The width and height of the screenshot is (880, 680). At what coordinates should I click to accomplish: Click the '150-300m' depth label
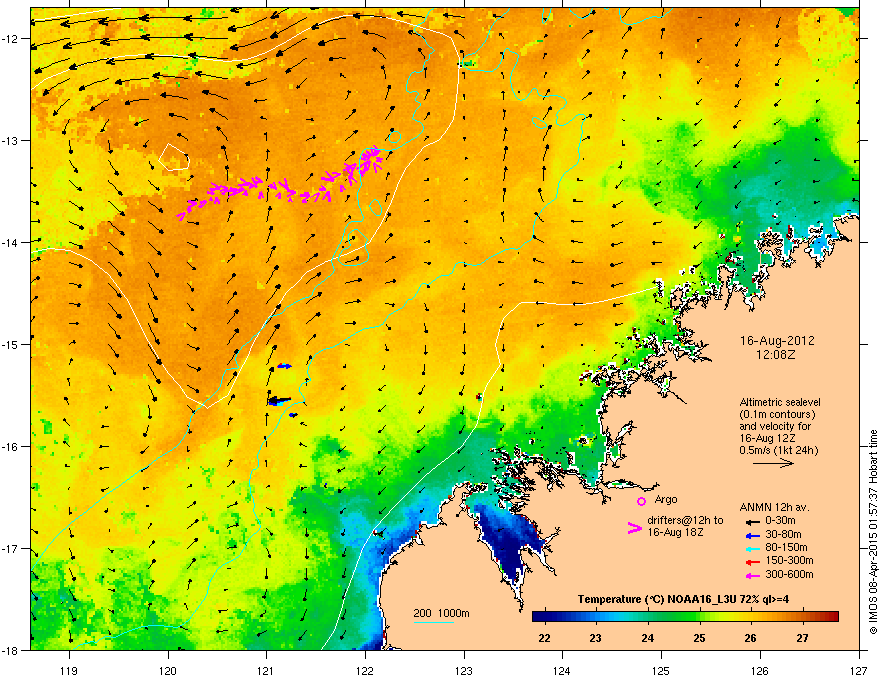789,560
